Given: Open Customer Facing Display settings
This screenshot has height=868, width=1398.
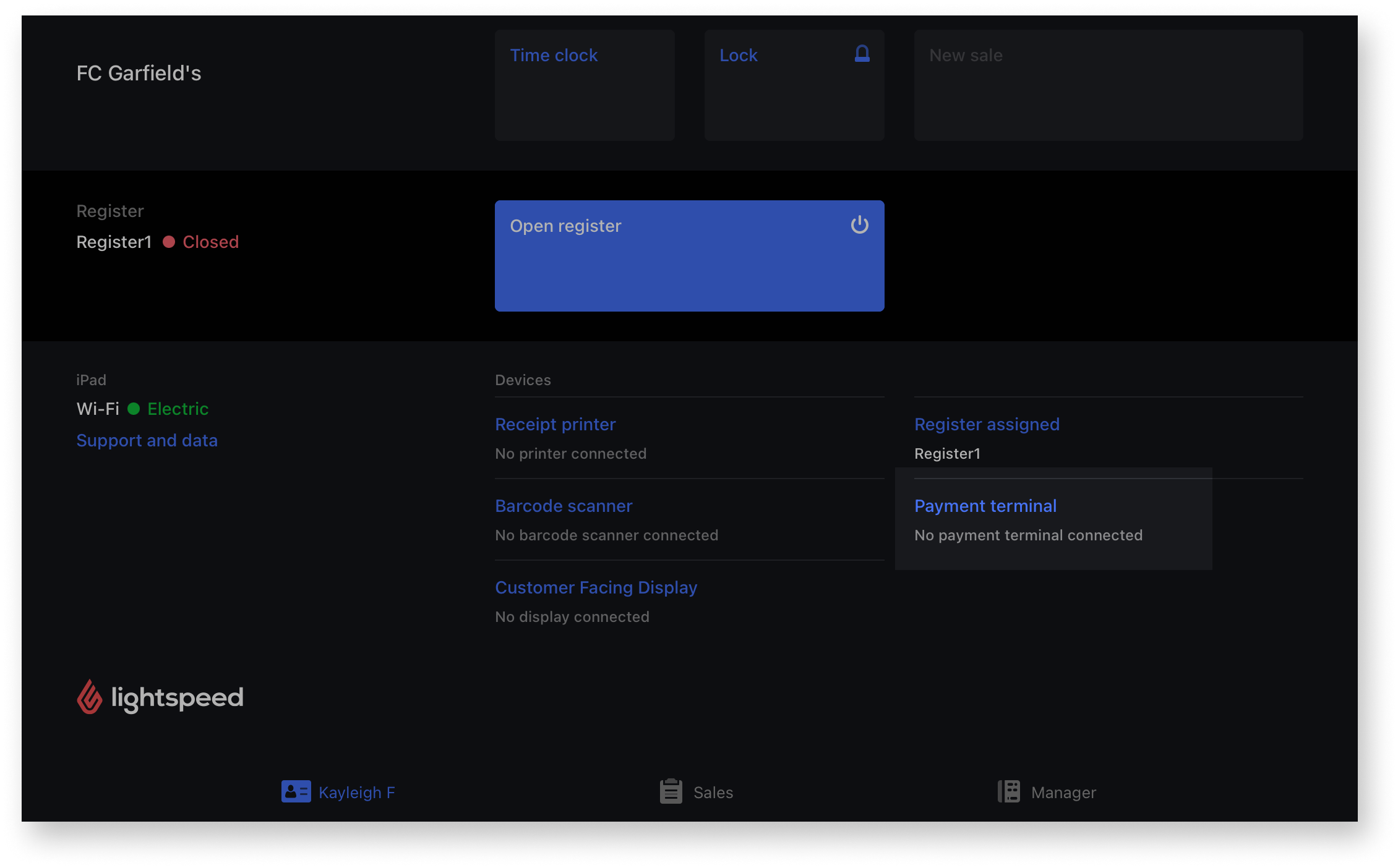Looking at the screenshot, I should [596, 587].
